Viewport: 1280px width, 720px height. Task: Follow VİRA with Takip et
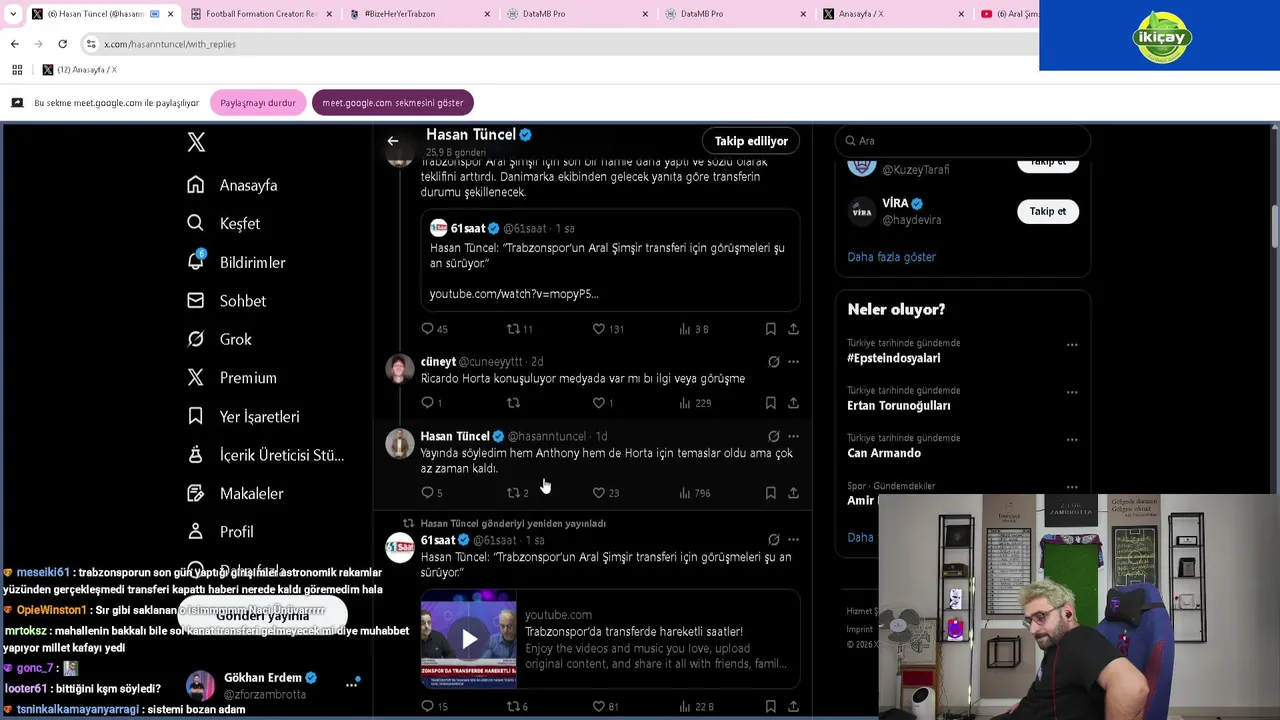pyautogui.click(x=1048, y=211)
